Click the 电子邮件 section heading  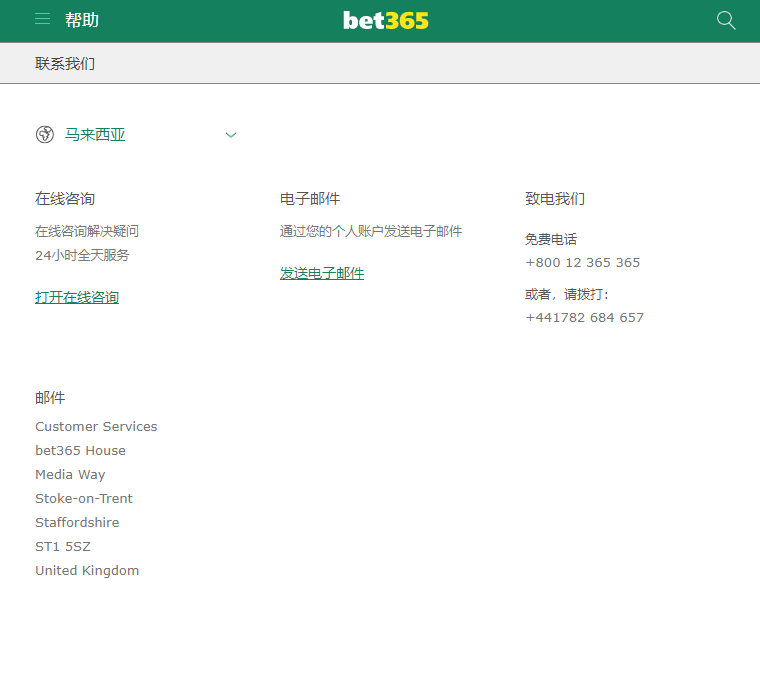pyautogui.click(x=310, y=199)
